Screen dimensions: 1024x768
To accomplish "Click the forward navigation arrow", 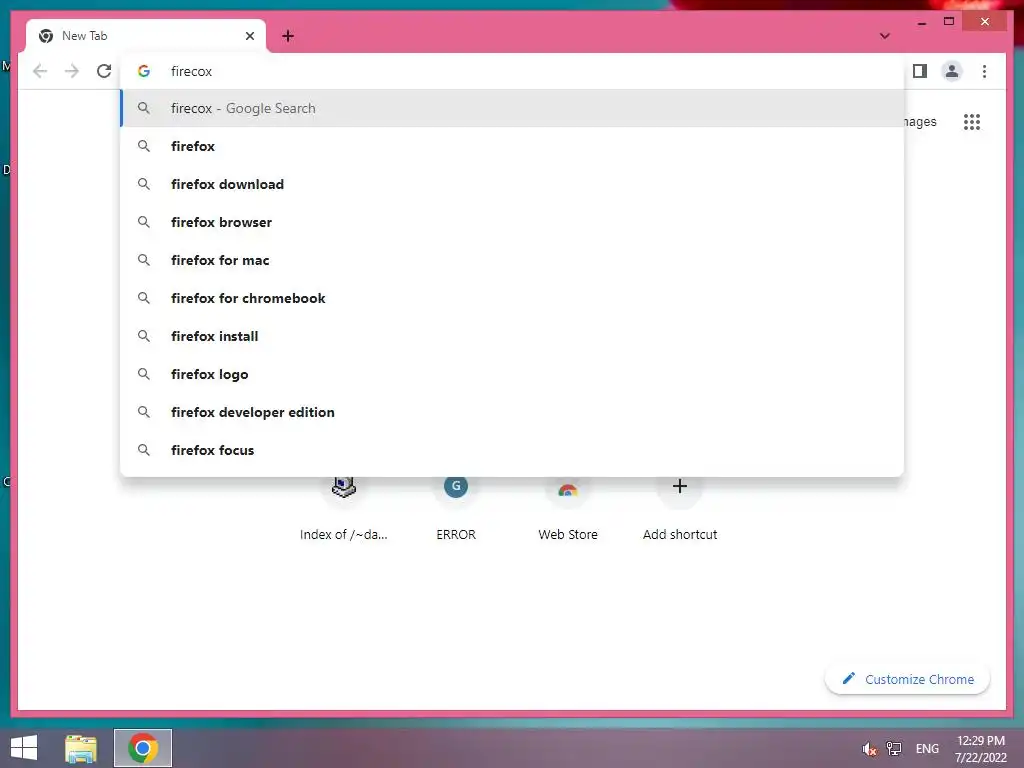I will (72, 71).
